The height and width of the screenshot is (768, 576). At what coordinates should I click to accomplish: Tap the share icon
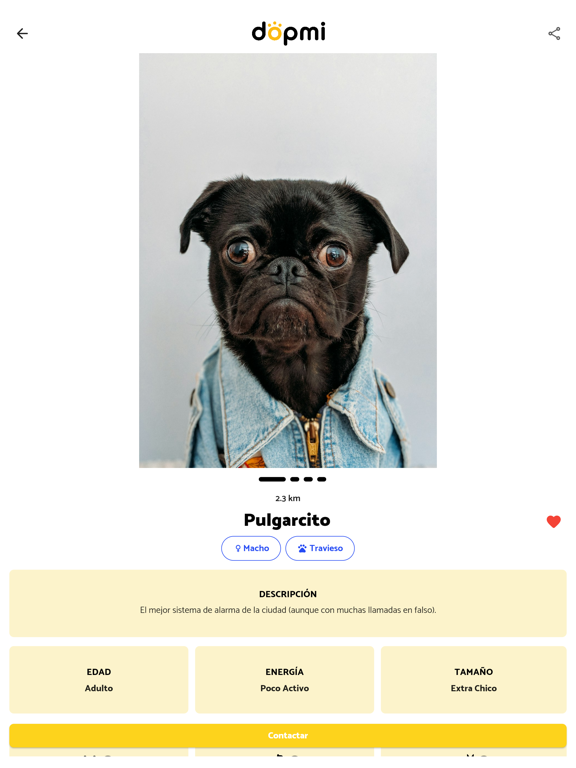(x=554, y=33)
